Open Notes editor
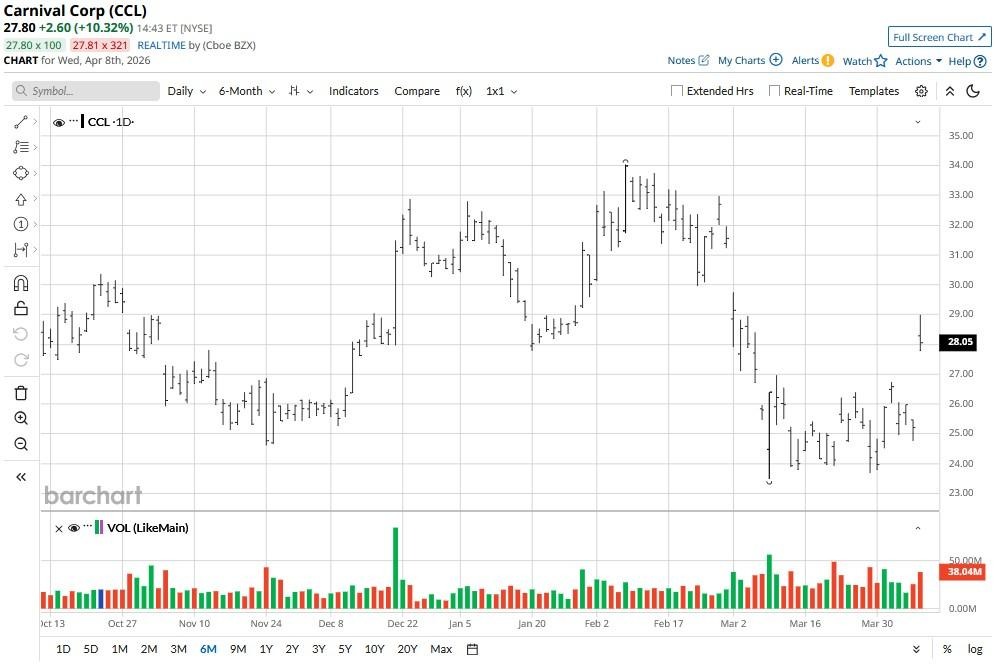This screenshot has height=666, width=995. tap(688, 61)
